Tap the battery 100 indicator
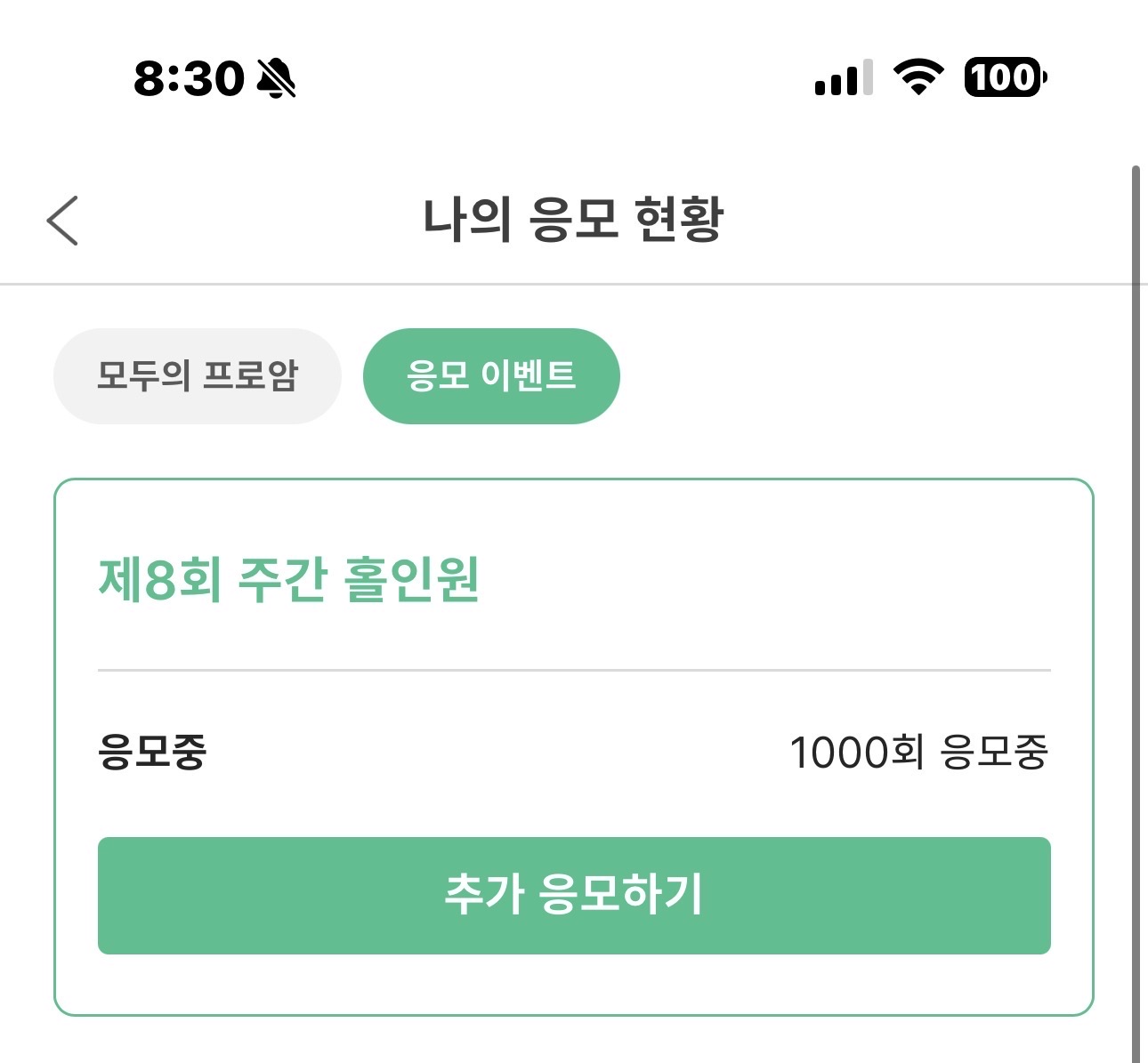 click(x=1006, y=77)
